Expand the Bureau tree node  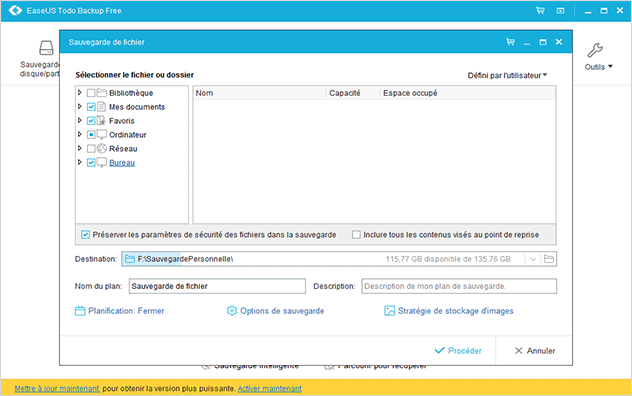click(x=80, y=162)
